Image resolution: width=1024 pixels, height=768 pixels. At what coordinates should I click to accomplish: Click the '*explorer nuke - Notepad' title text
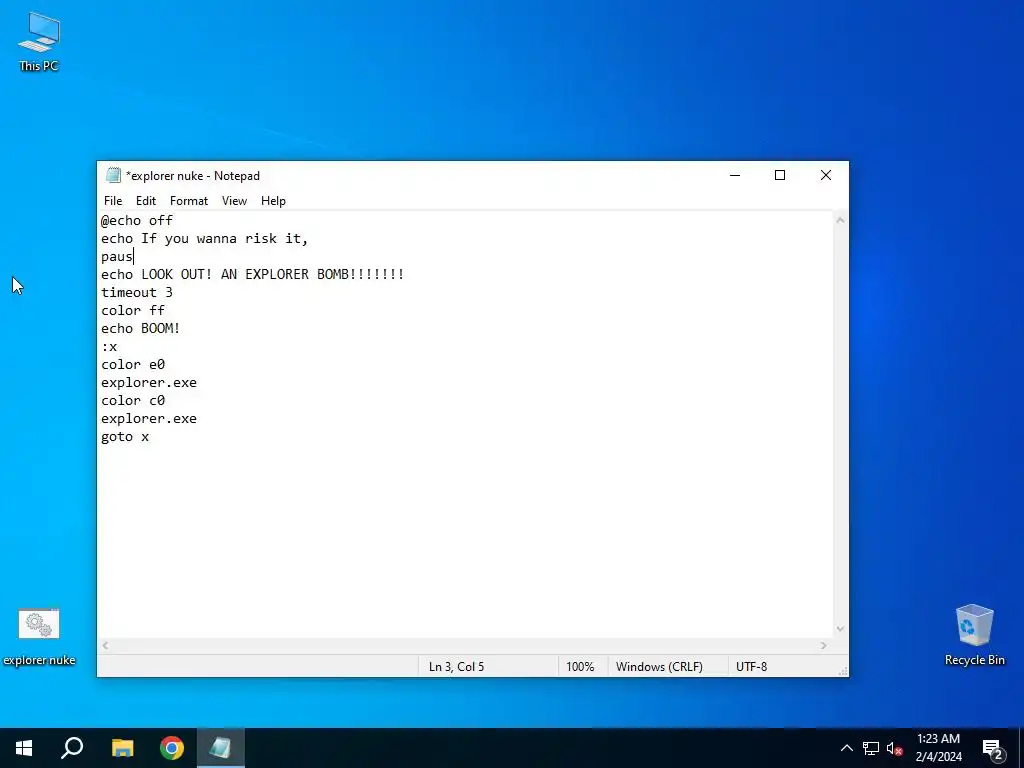(x=193, y=176)
